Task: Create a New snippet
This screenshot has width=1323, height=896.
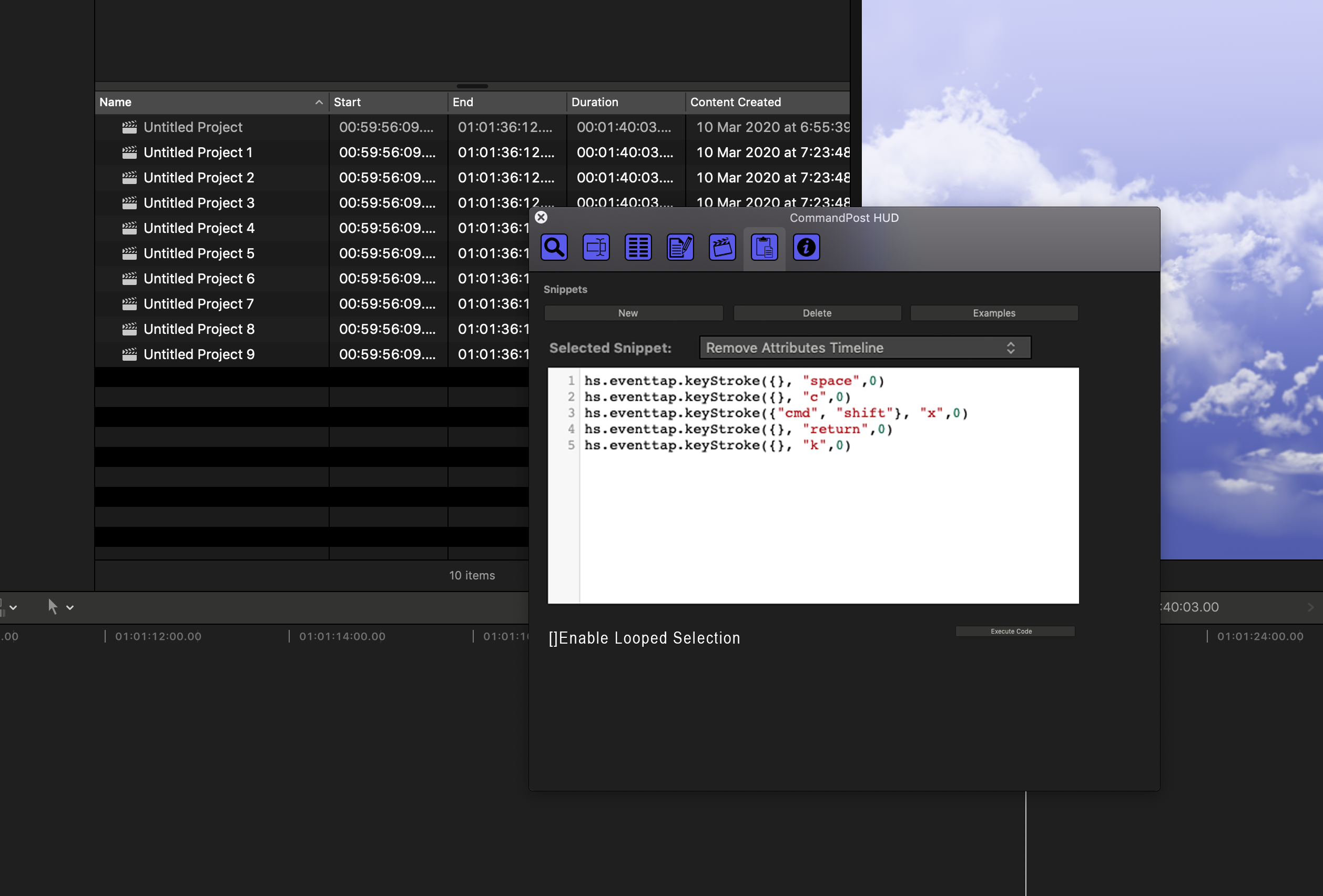Action: click(633, 312)
